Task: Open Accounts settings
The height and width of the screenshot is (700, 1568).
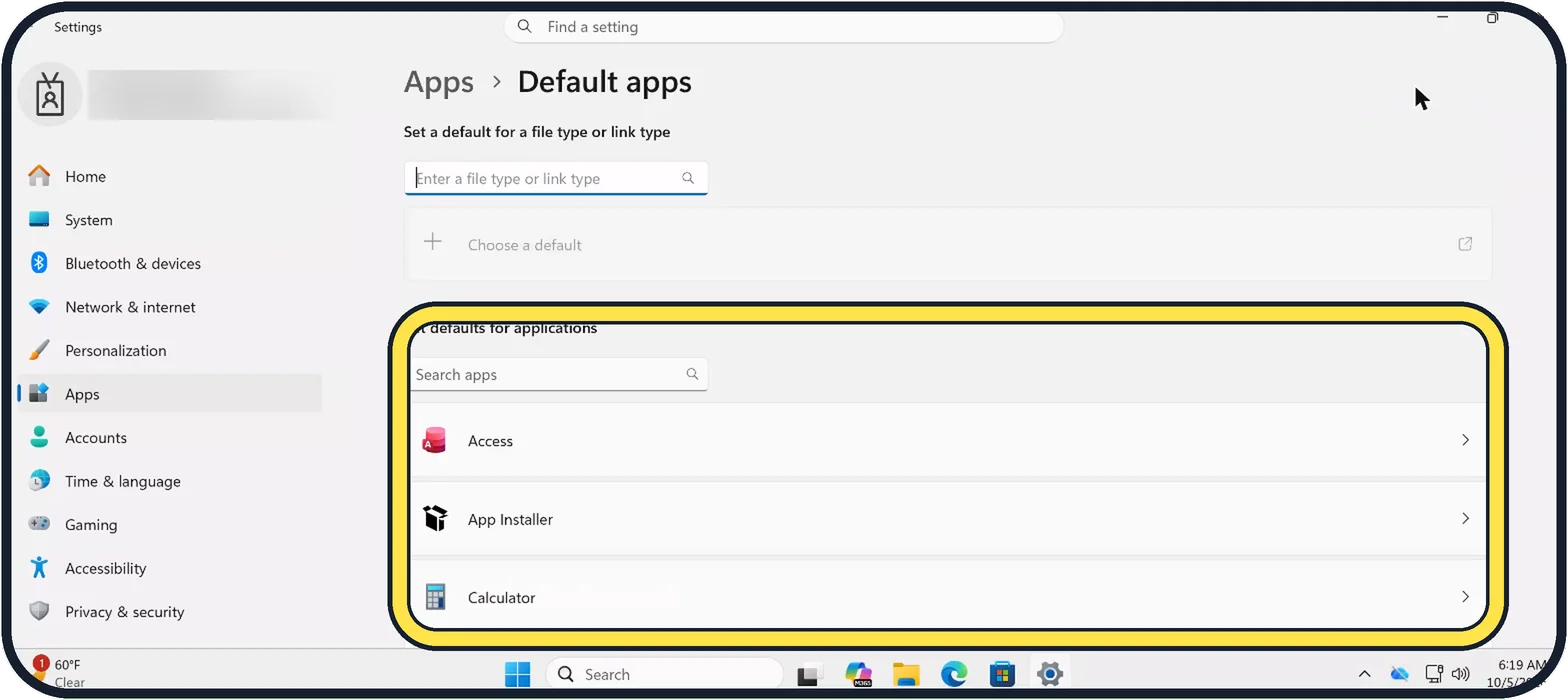Action: 170,437
